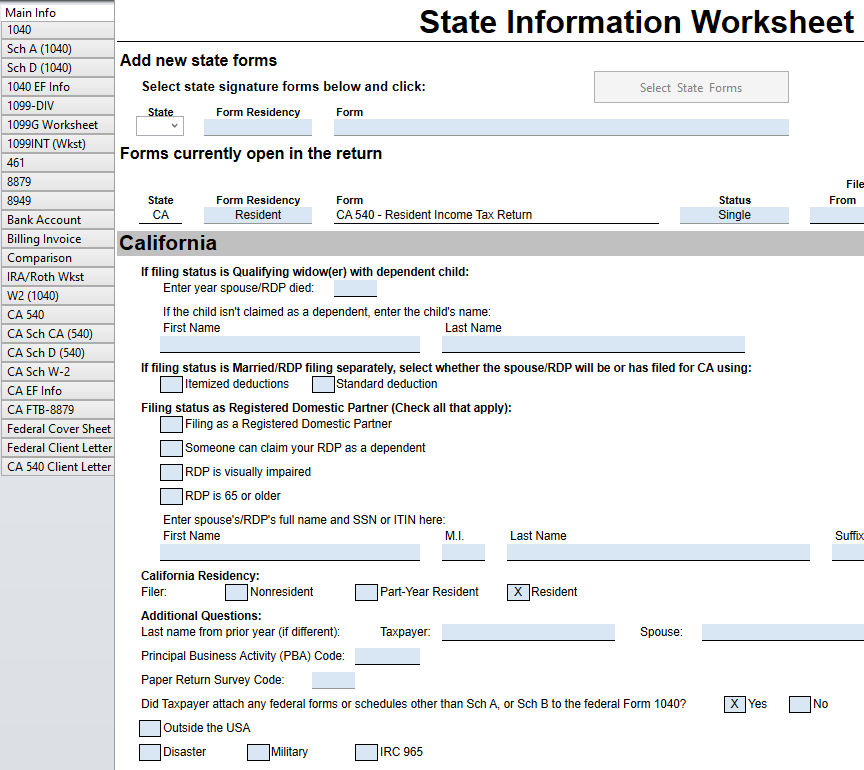Open the Main Info form tab
The height and width of the screenshot is (770, 864).
point(57,12)
